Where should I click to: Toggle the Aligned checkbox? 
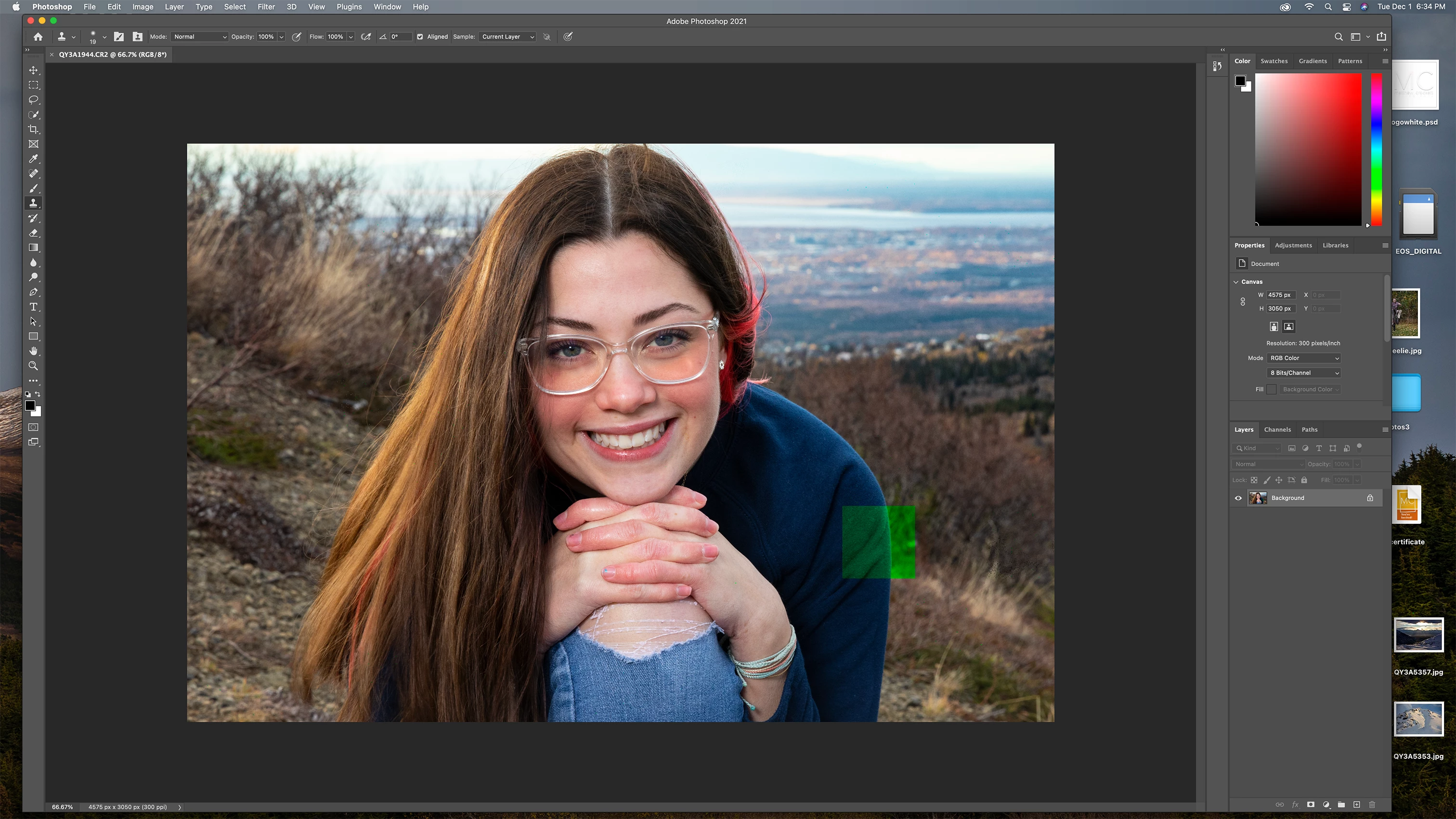click(x=420, y=37)
